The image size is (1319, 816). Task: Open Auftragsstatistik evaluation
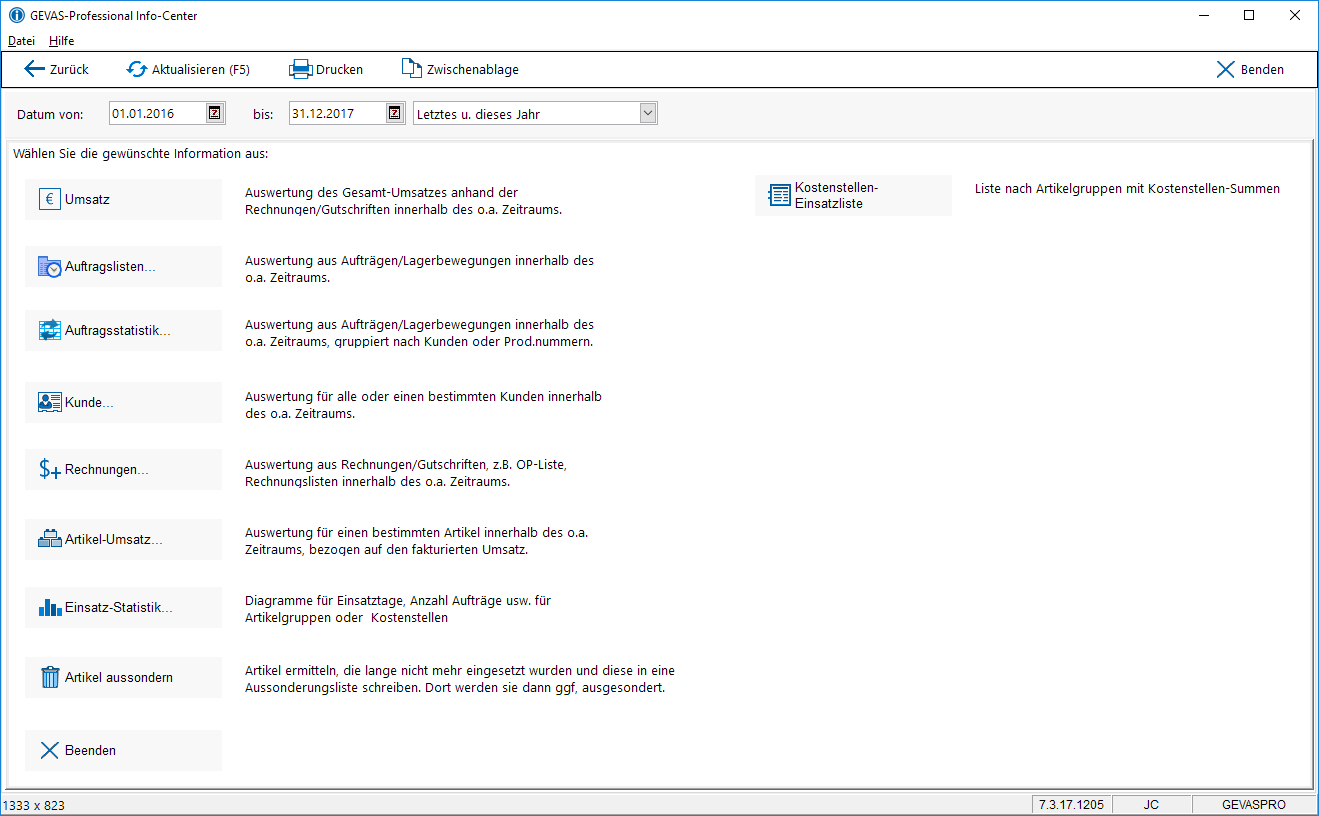point(123,330)
